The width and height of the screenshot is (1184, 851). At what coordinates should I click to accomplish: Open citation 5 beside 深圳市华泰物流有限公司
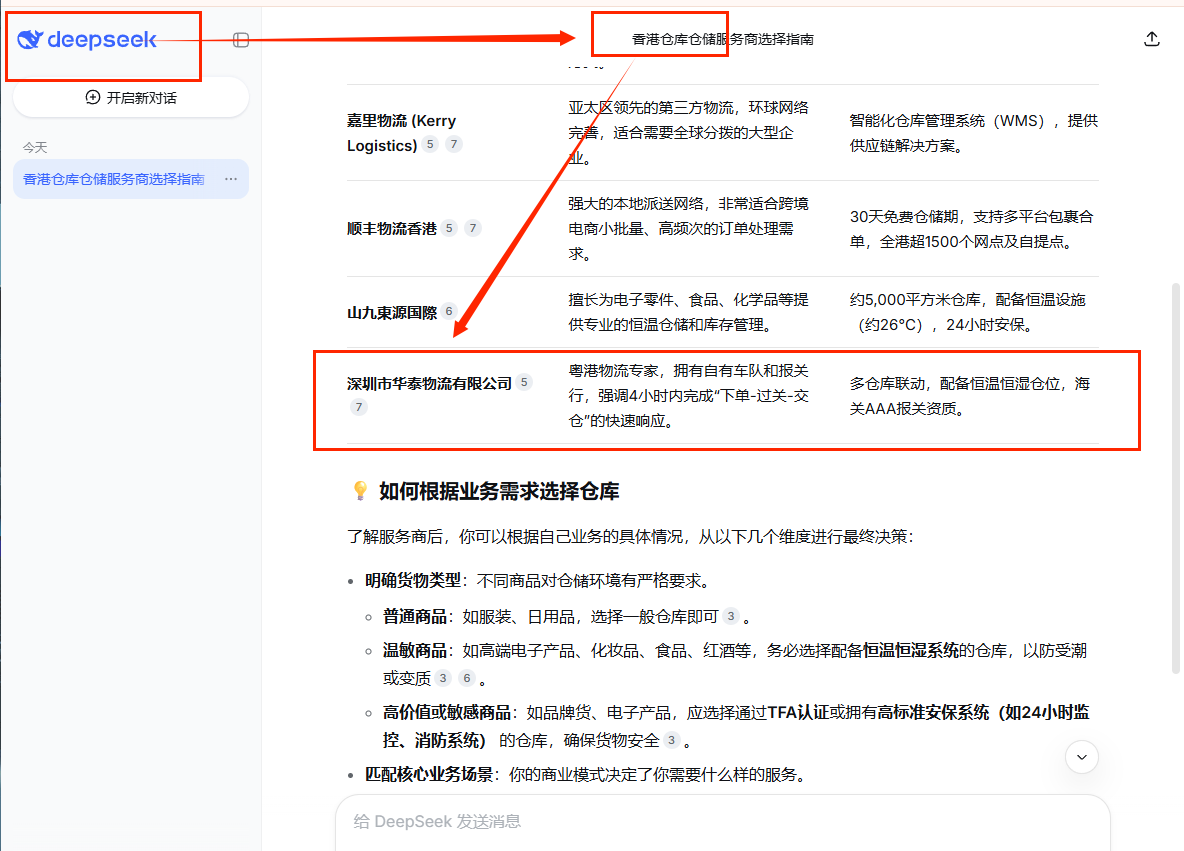524,382
